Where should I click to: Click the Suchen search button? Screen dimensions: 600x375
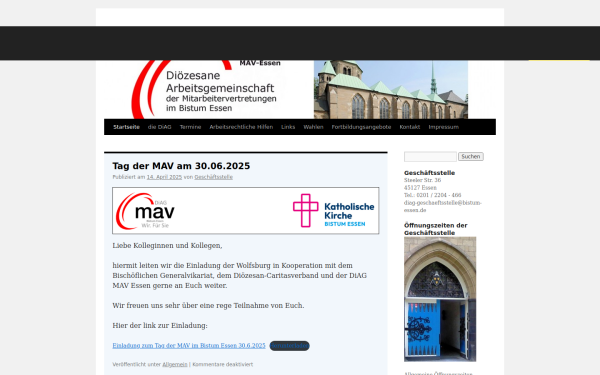pos(471,157)
